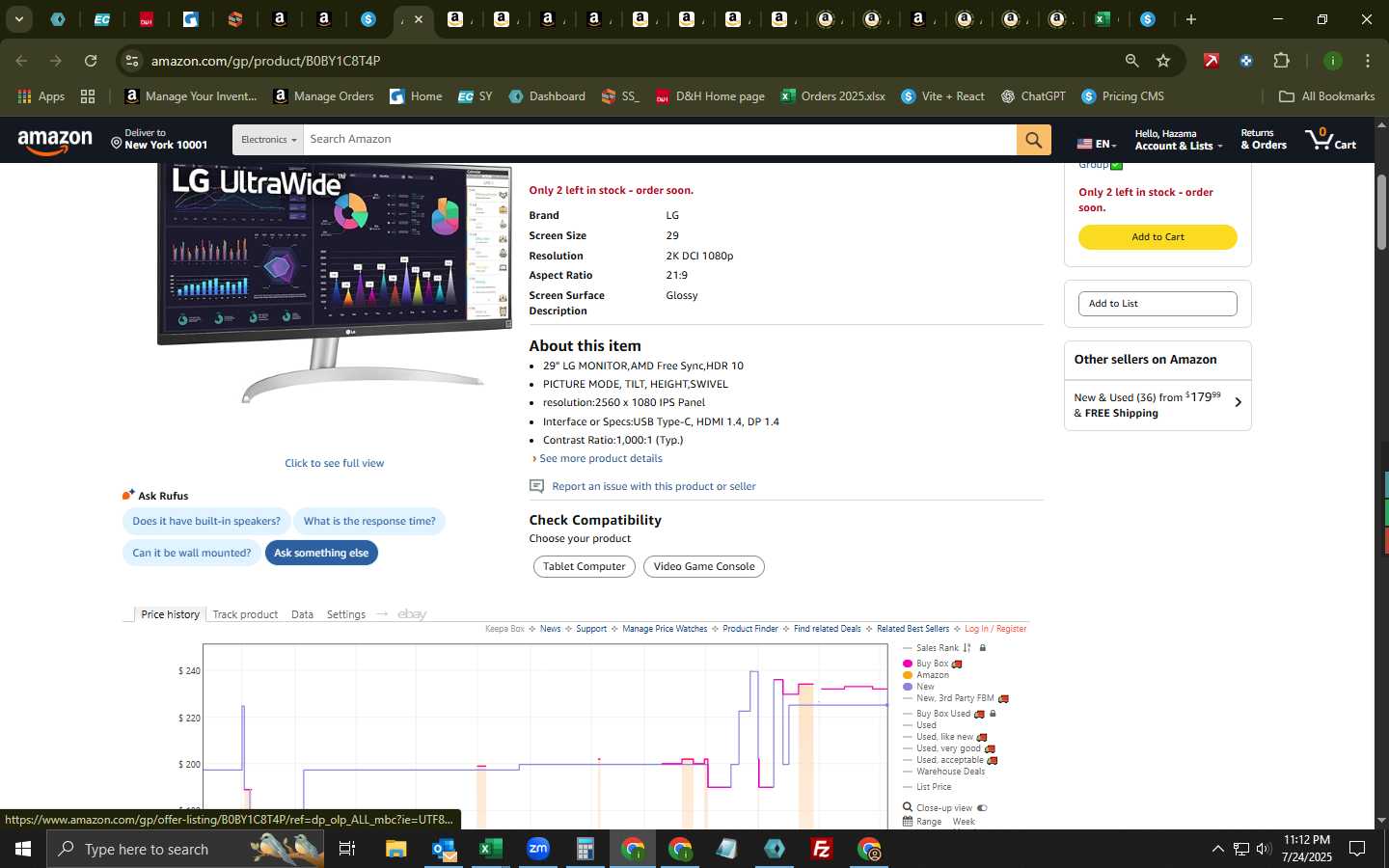Click the page vertical scrollbar thumb
The height and width of the screenshot is (868, 1389).
pyautogui.click(x=1380, y=211)
